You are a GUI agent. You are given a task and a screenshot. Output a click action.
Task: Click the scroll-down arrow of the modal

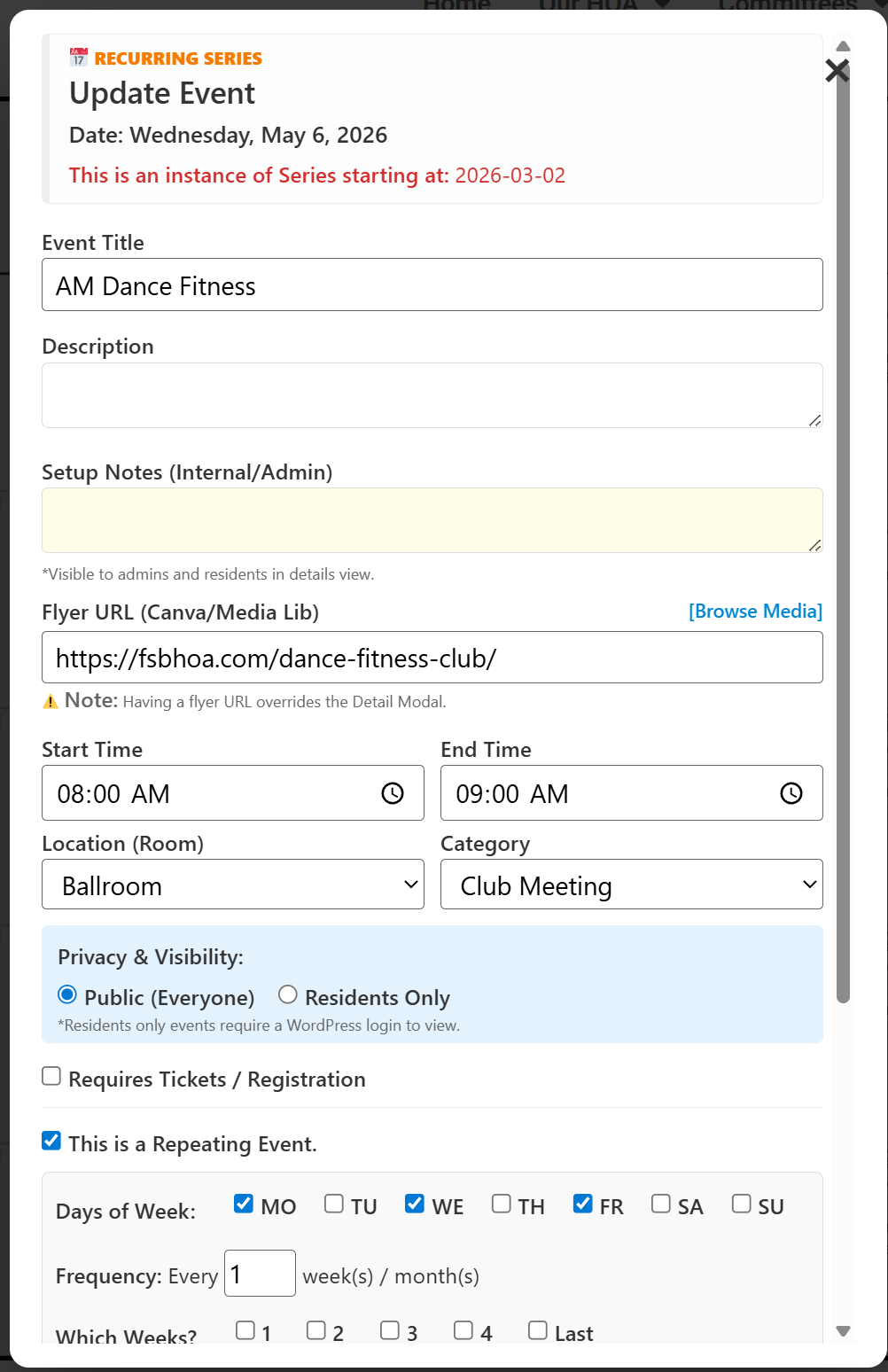(x=844, y=1331)
